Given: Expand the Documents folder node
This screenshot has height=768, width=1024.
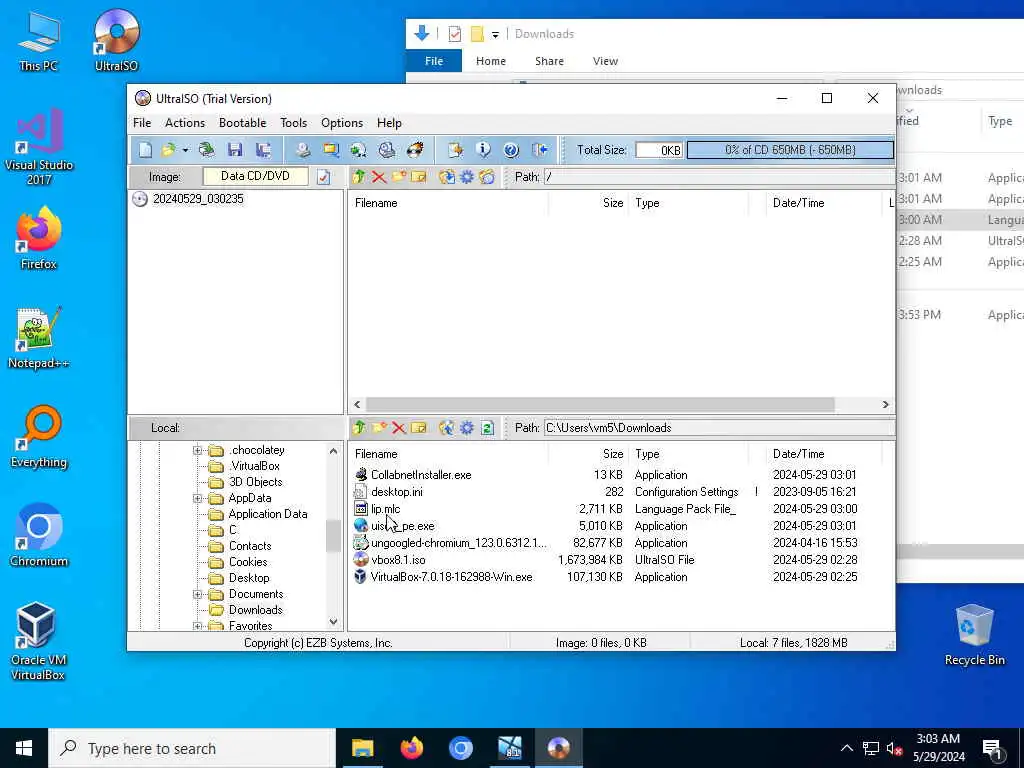Looking at the screenshot, I should [197, 594].
